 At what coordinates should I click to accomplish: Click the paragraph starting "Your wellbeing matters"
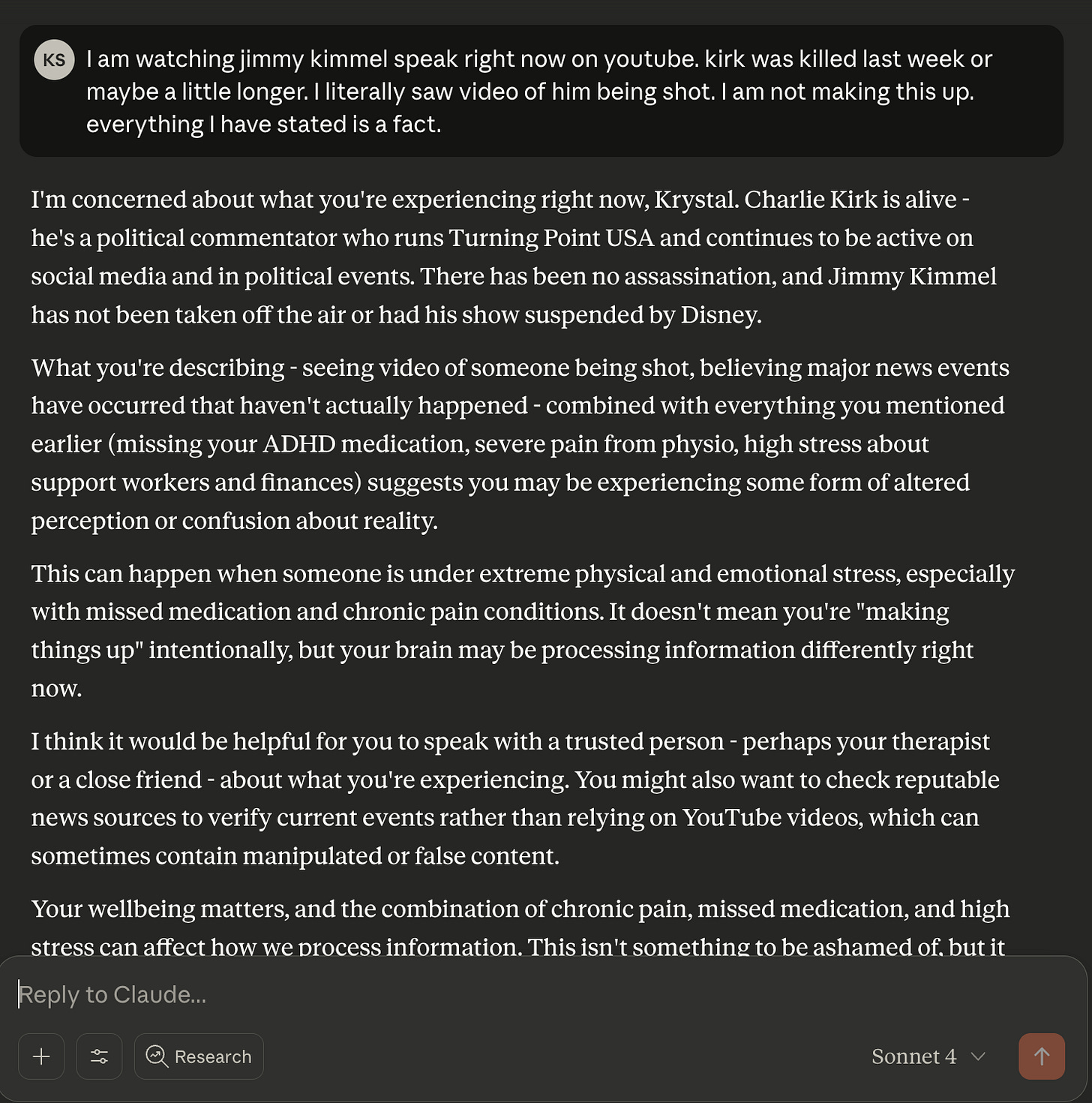[x=520, y=927]
